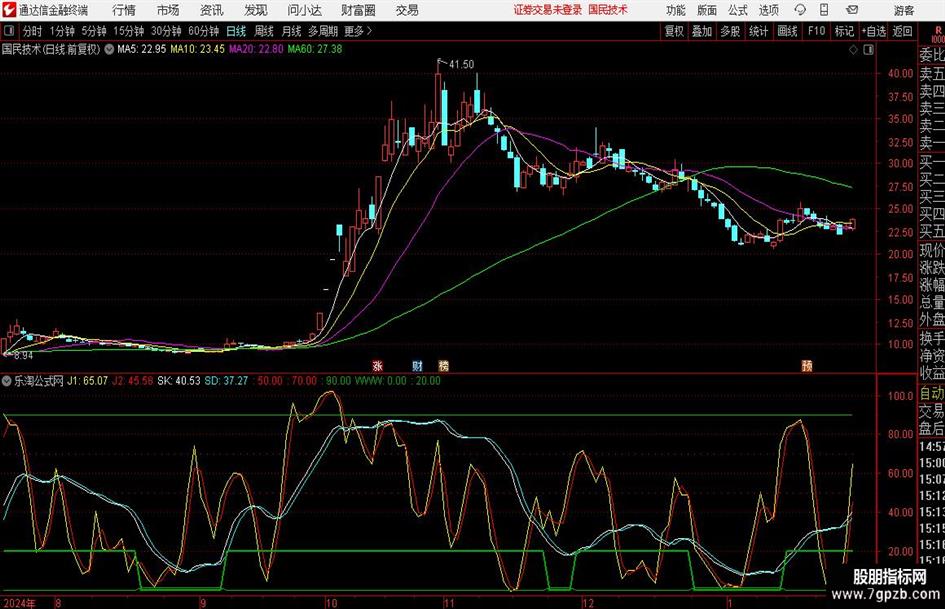Click the 预 event marker on the chart

tap(807, 365)
